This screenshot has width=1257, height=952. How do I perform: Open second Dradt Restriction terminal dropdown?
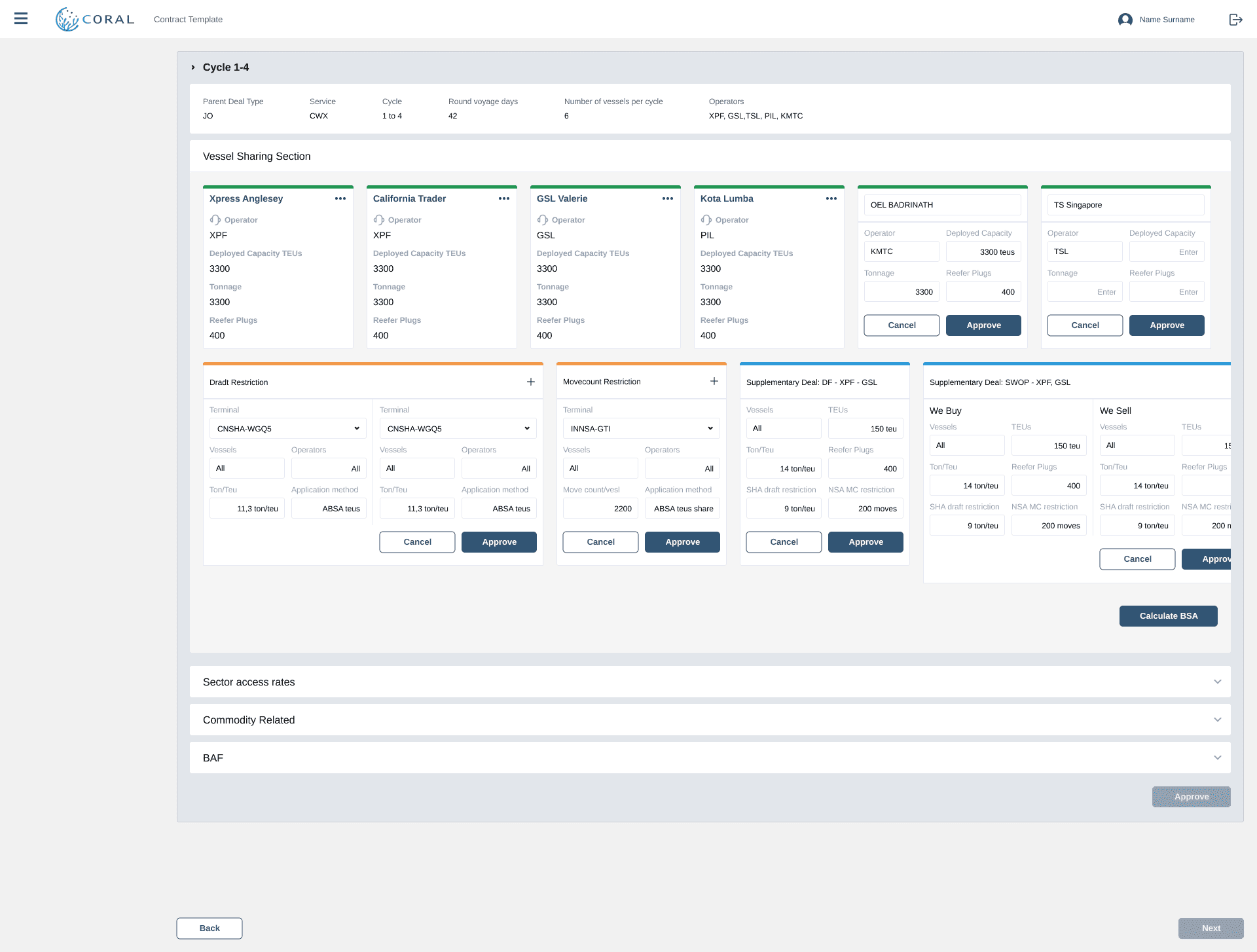pyautogui.click(x=458, y=428)
